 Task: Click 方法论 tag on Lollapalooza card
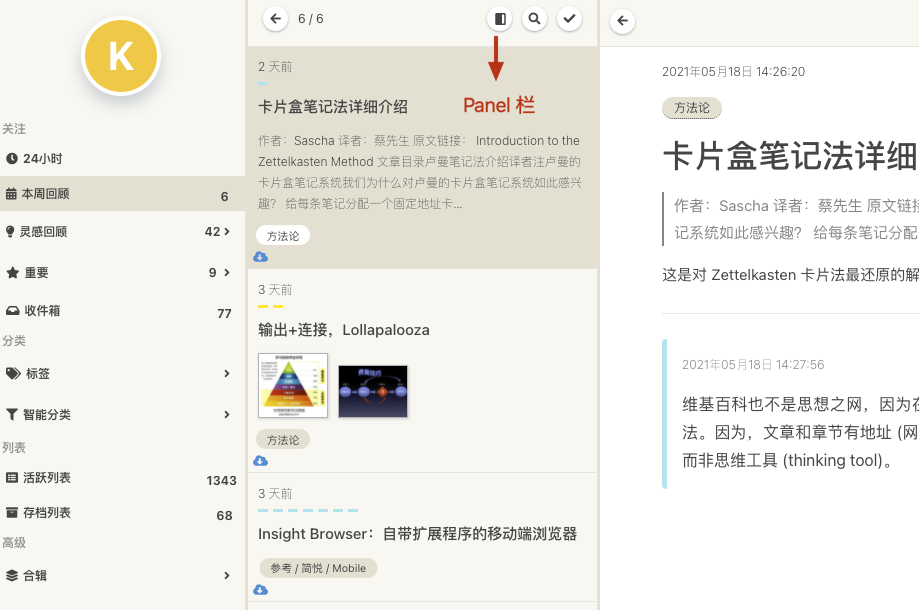[283, 439]
